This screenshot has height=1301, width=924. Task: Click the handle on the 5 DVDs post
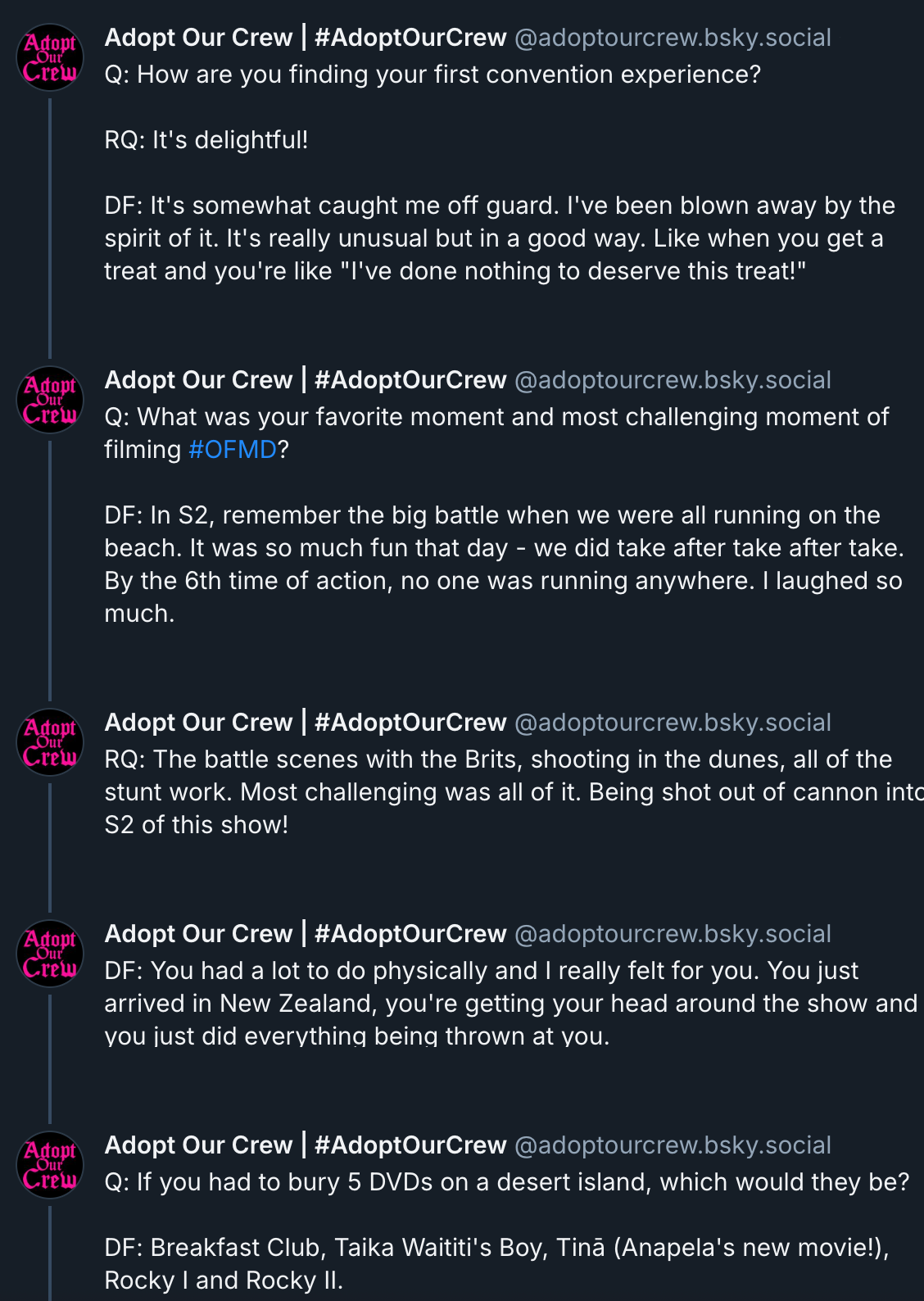(x=672, y=1145)
